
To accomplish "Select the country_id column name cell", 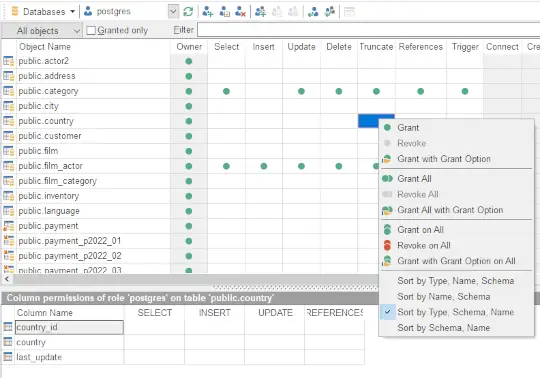I will click(69, 327).
